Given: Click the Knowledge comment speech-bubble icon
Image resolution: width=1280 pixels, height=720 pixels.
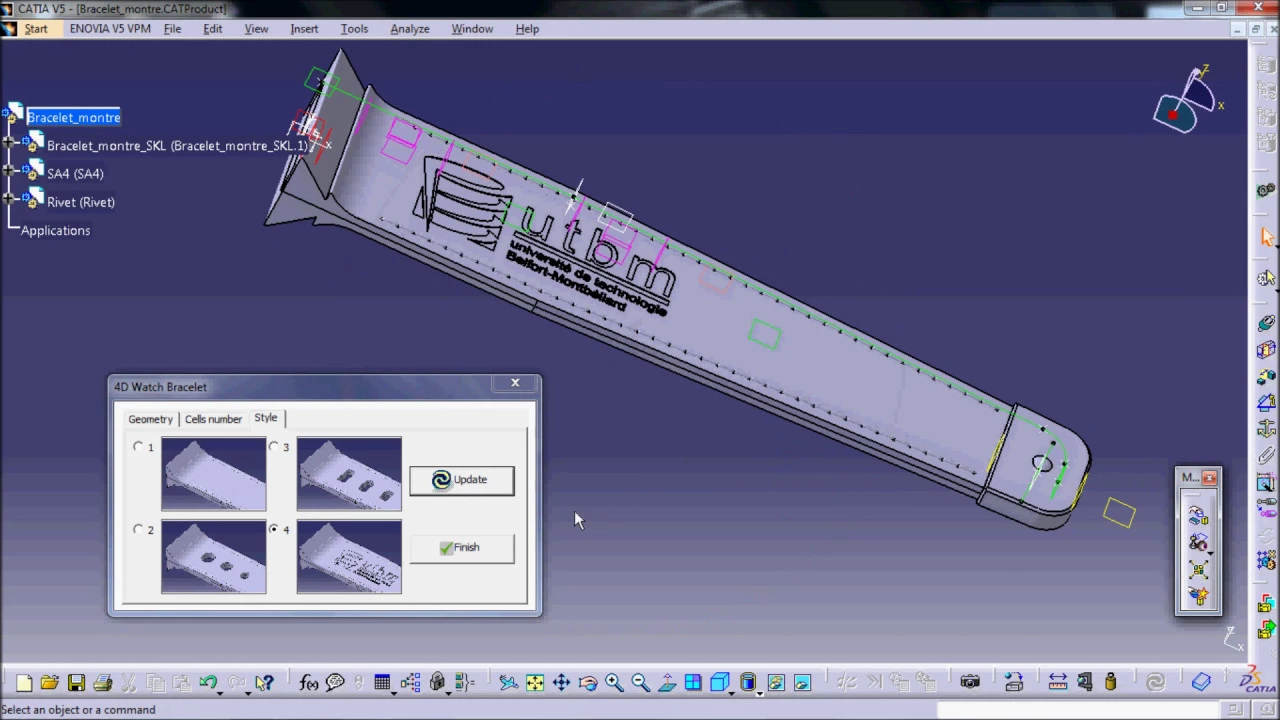Looking at the screenshot, I should click(x=335, y=683).
